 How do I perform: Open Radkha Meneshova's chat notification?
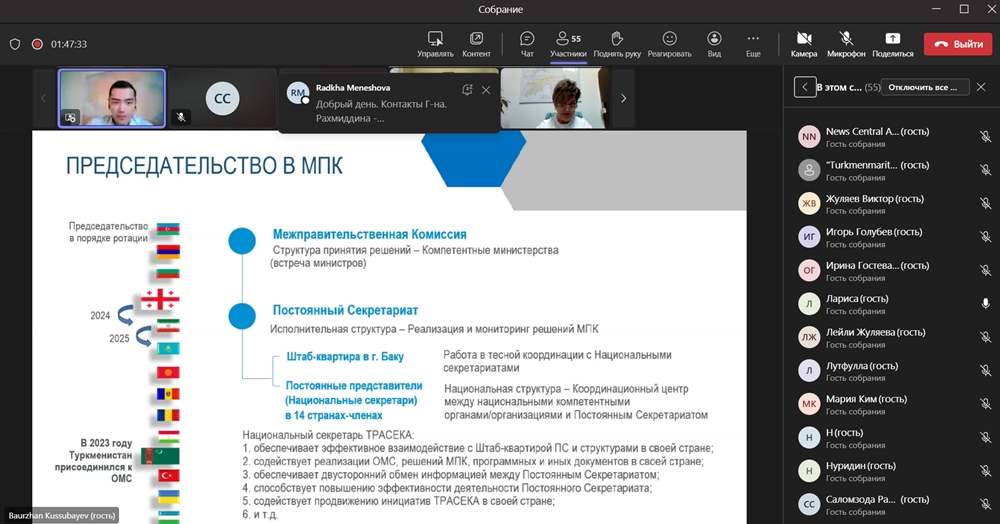[388, 103]
